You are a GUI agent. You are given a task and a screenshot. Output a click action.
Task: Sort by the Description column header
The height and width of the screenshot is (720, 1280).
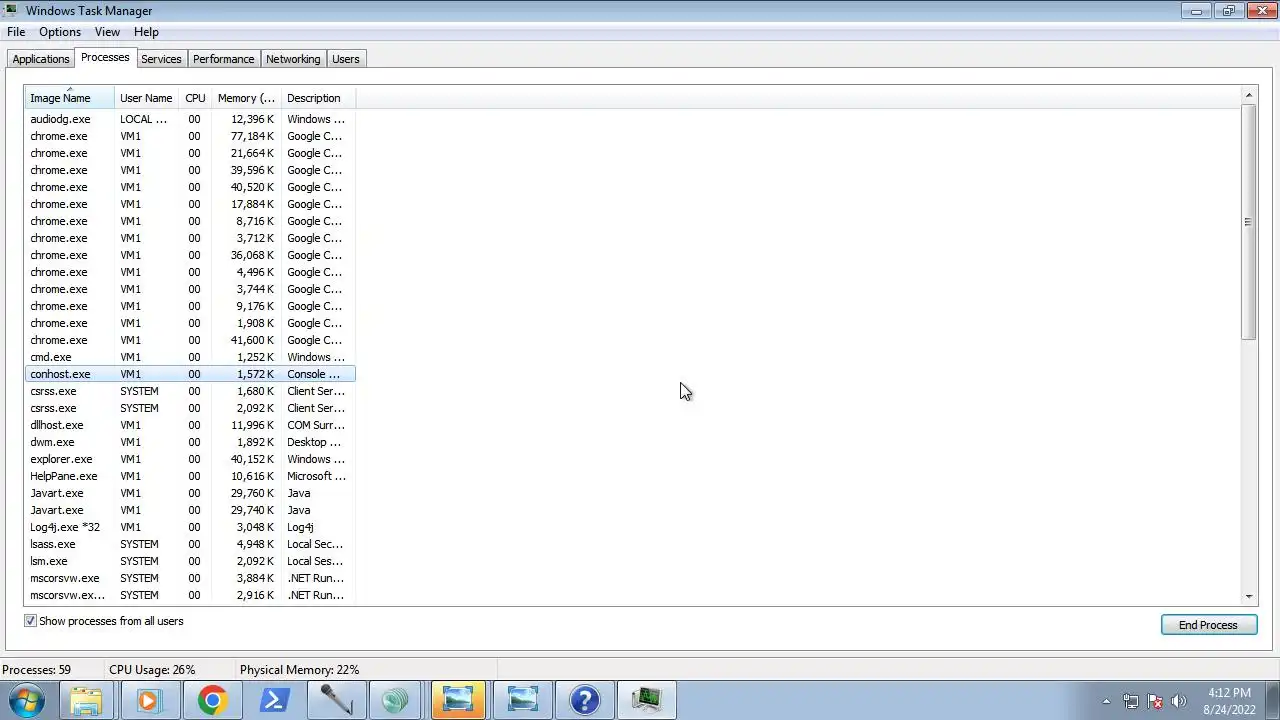(318, 98)
